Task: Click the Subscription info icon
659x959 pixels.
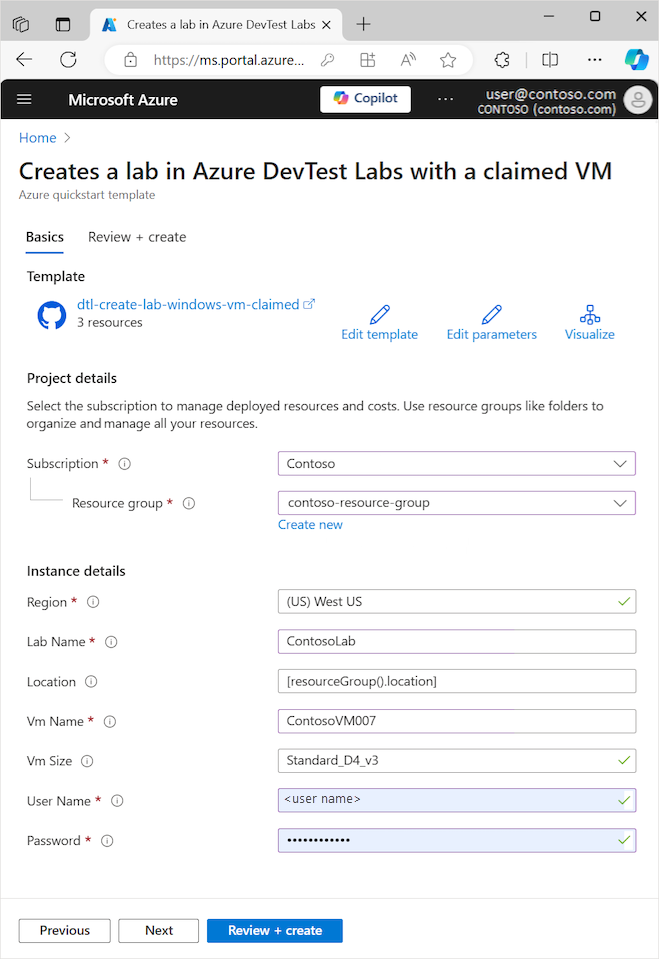Action: click(x=122, y=463)
